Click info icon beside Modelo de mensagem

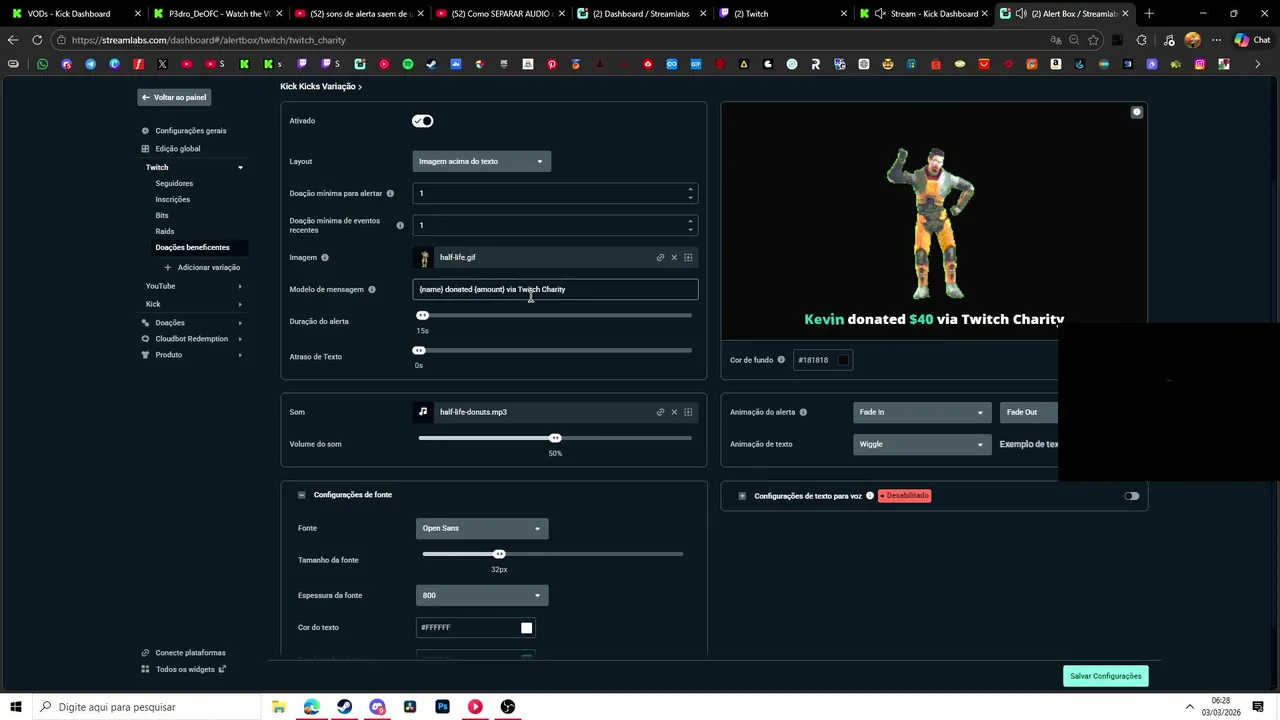point(372,289)
